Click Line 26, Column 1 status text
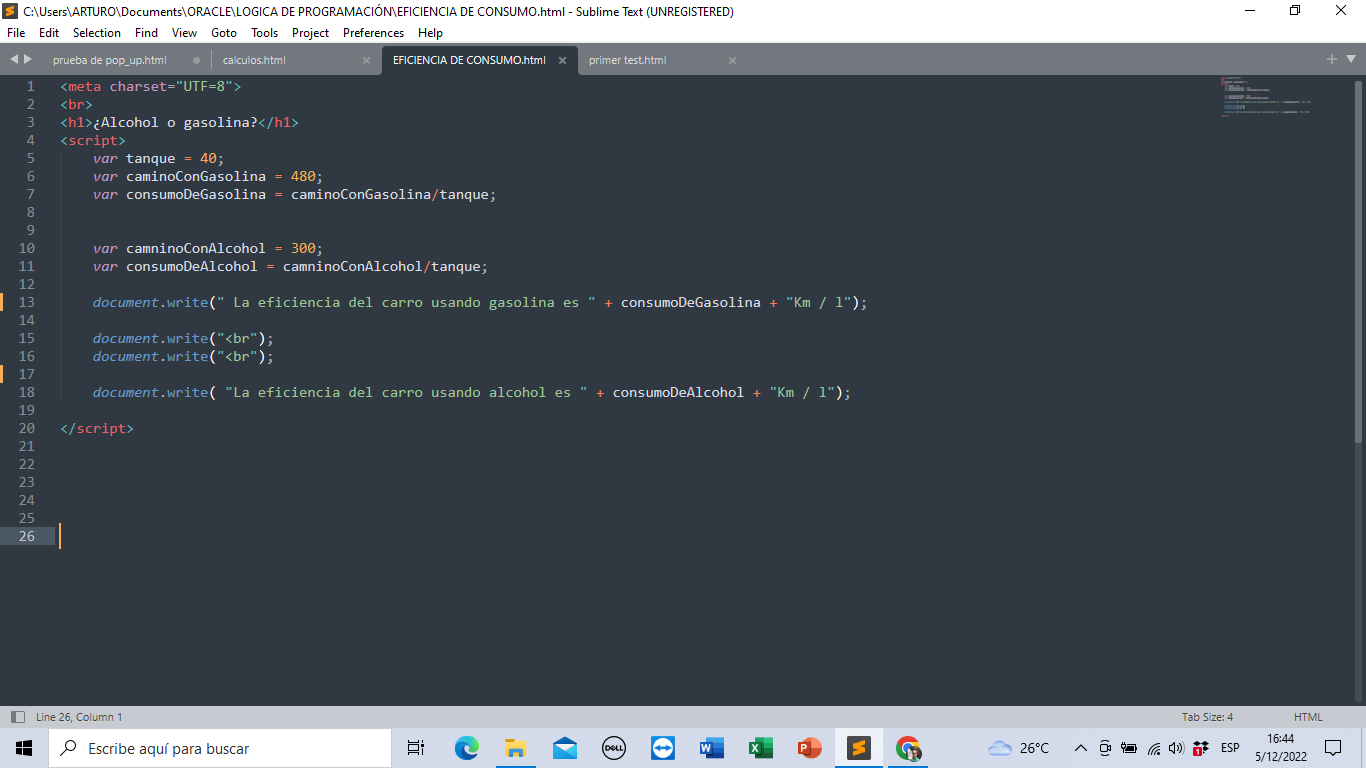The image size is (1366, 768). click(79, 717)
